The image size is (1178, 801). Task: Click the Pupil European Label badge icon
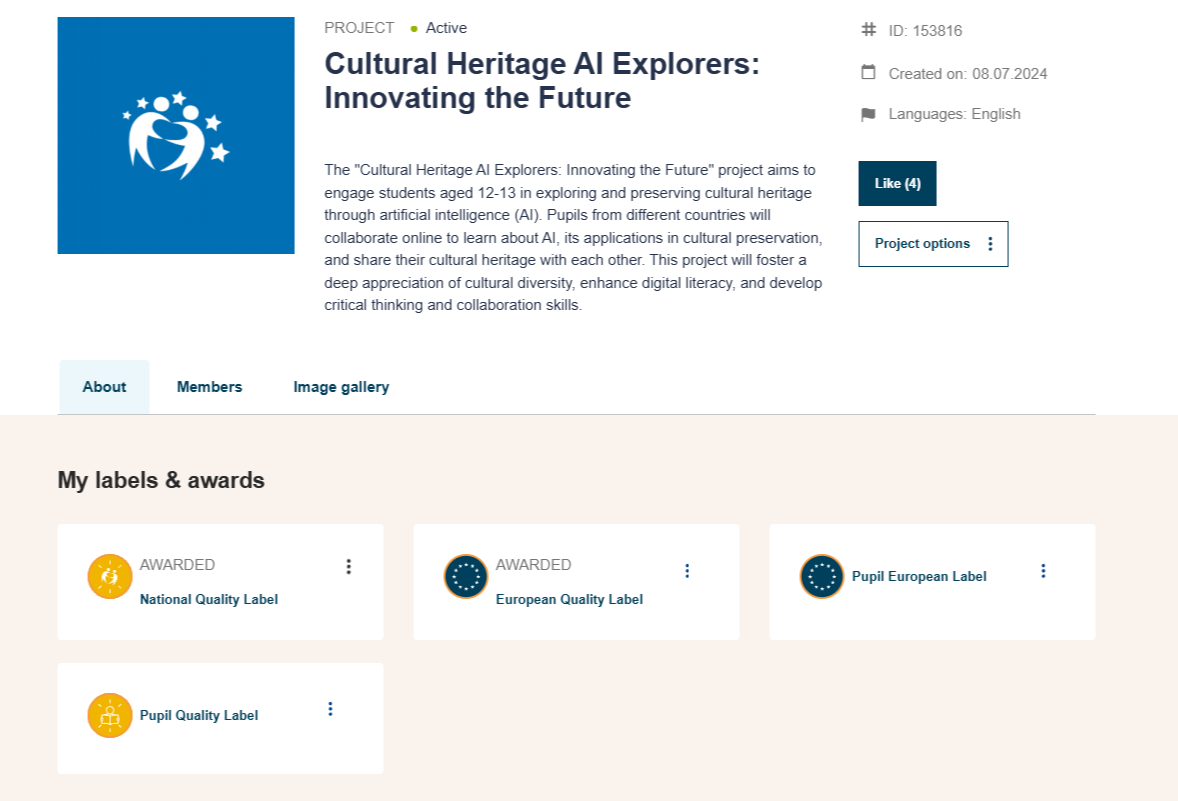pos(822,577)
